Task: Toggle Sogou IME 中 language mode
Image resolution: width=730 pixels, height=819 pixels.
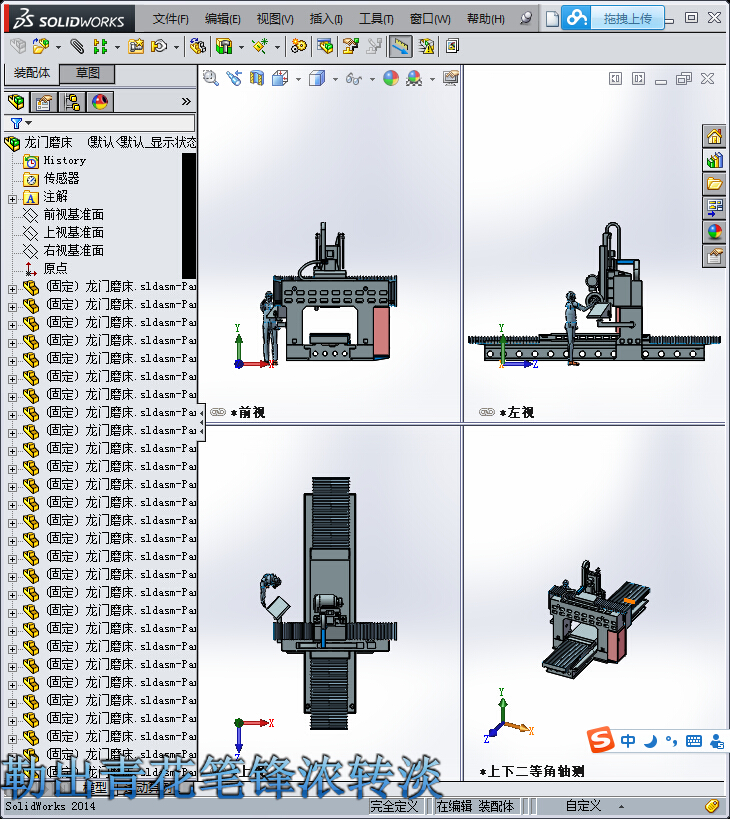Action: [628, 740]
